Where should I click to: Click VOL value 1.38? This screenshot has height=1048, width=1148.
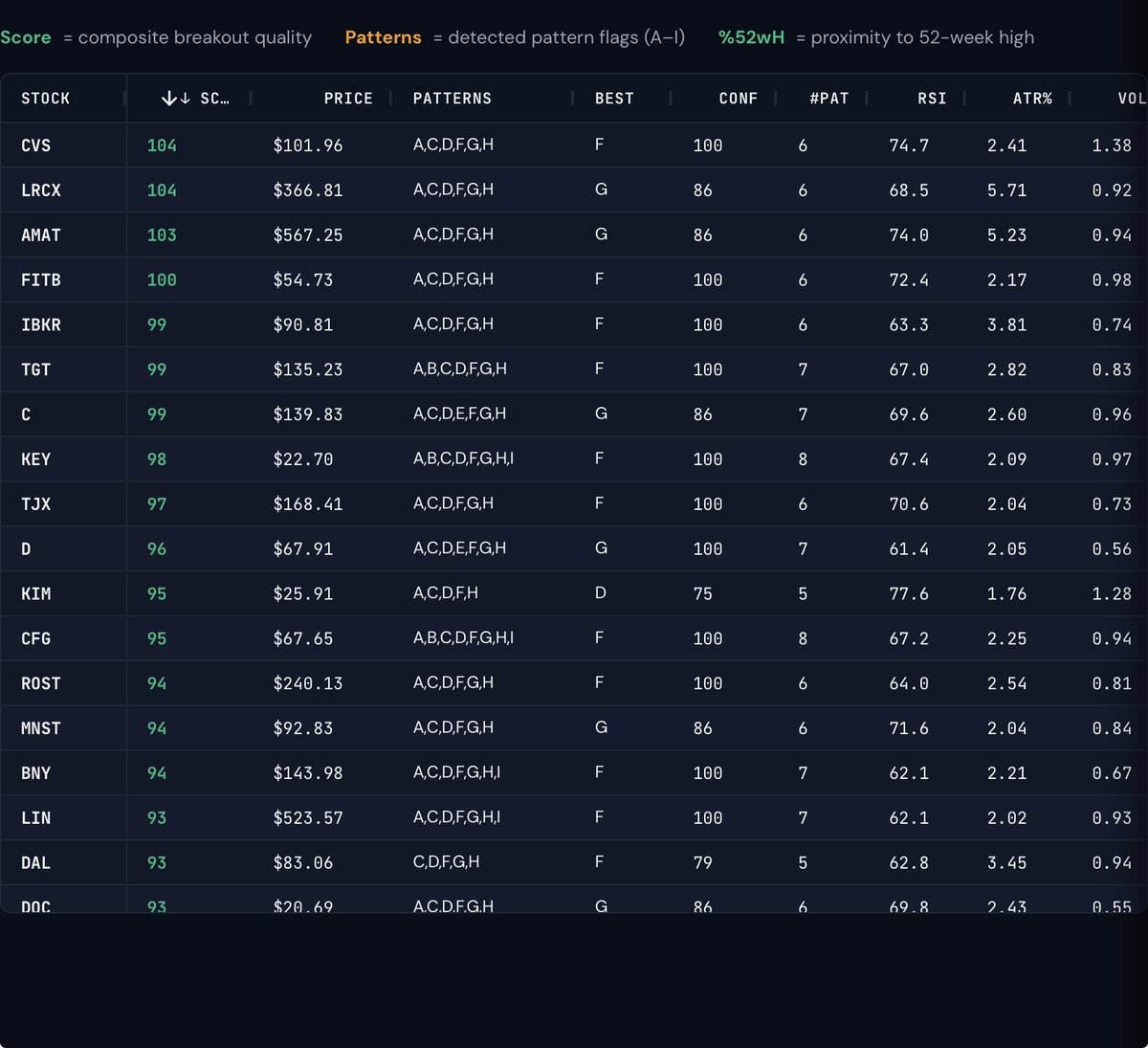coord(1112,145)
